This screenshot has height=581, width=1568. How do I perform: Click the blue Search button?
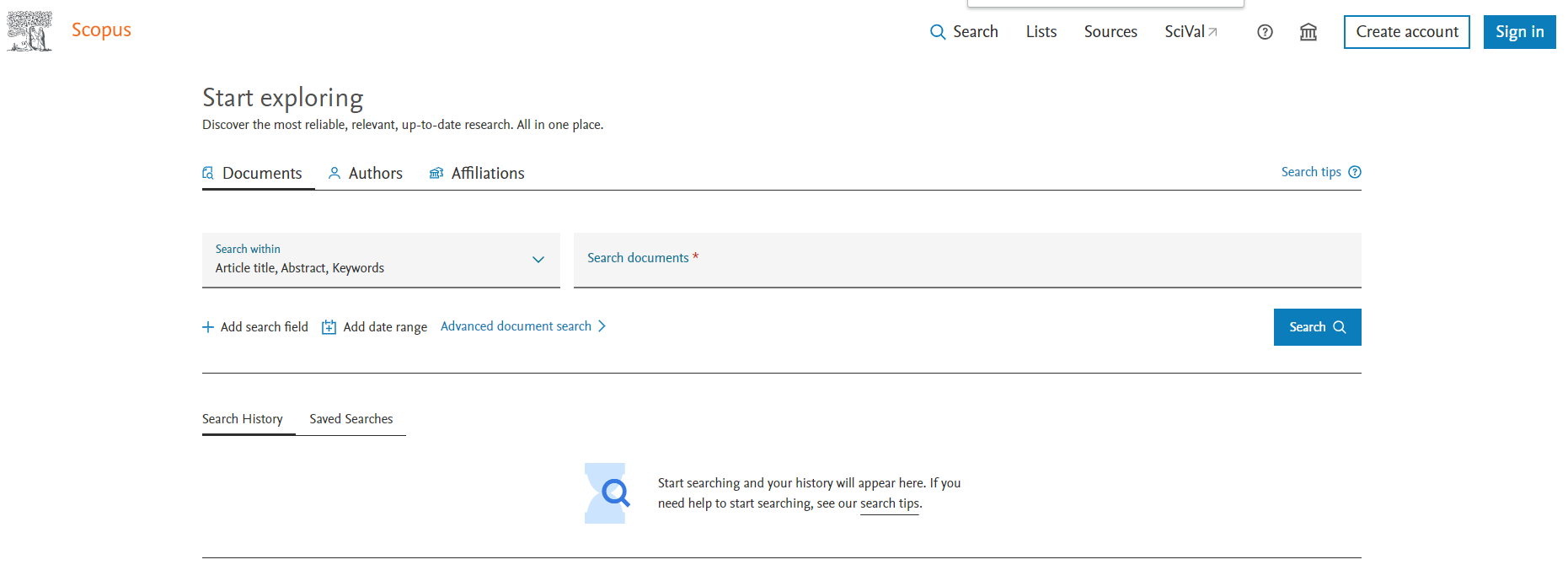click(x=1318, y=327)
